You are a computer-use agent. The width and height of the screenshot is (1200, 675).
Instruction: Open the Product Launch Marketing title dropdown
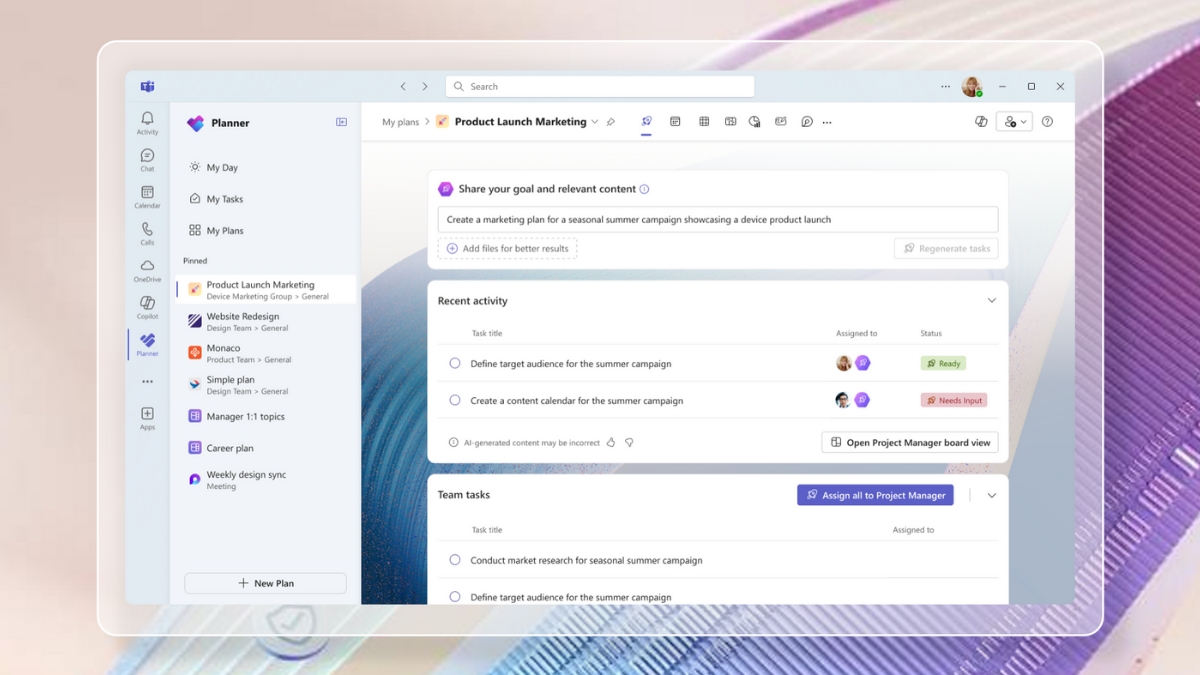[595, 122]
